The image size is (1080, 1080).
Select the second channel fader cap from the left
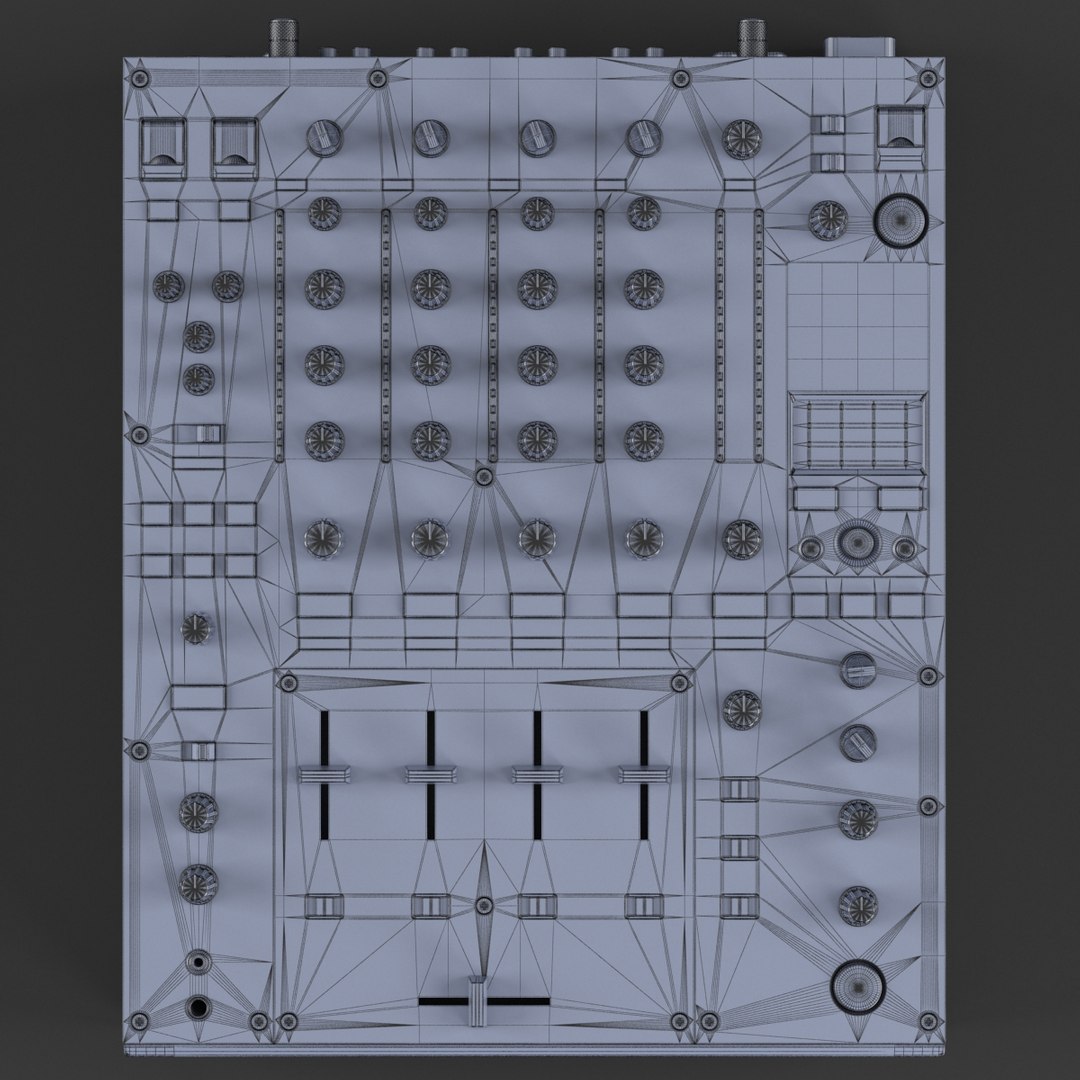coord(431,774)
